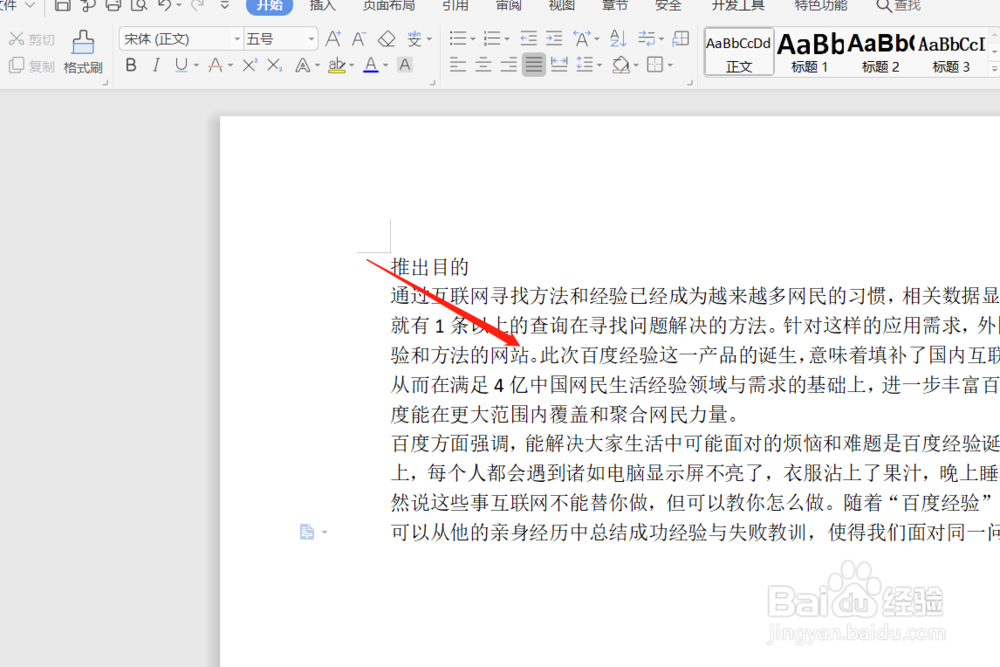The height and width of the screenshot is (667, 1000).
Task: Click the Chinese text layout (A with arrows) icon
Action: click(x=582, y=39)
